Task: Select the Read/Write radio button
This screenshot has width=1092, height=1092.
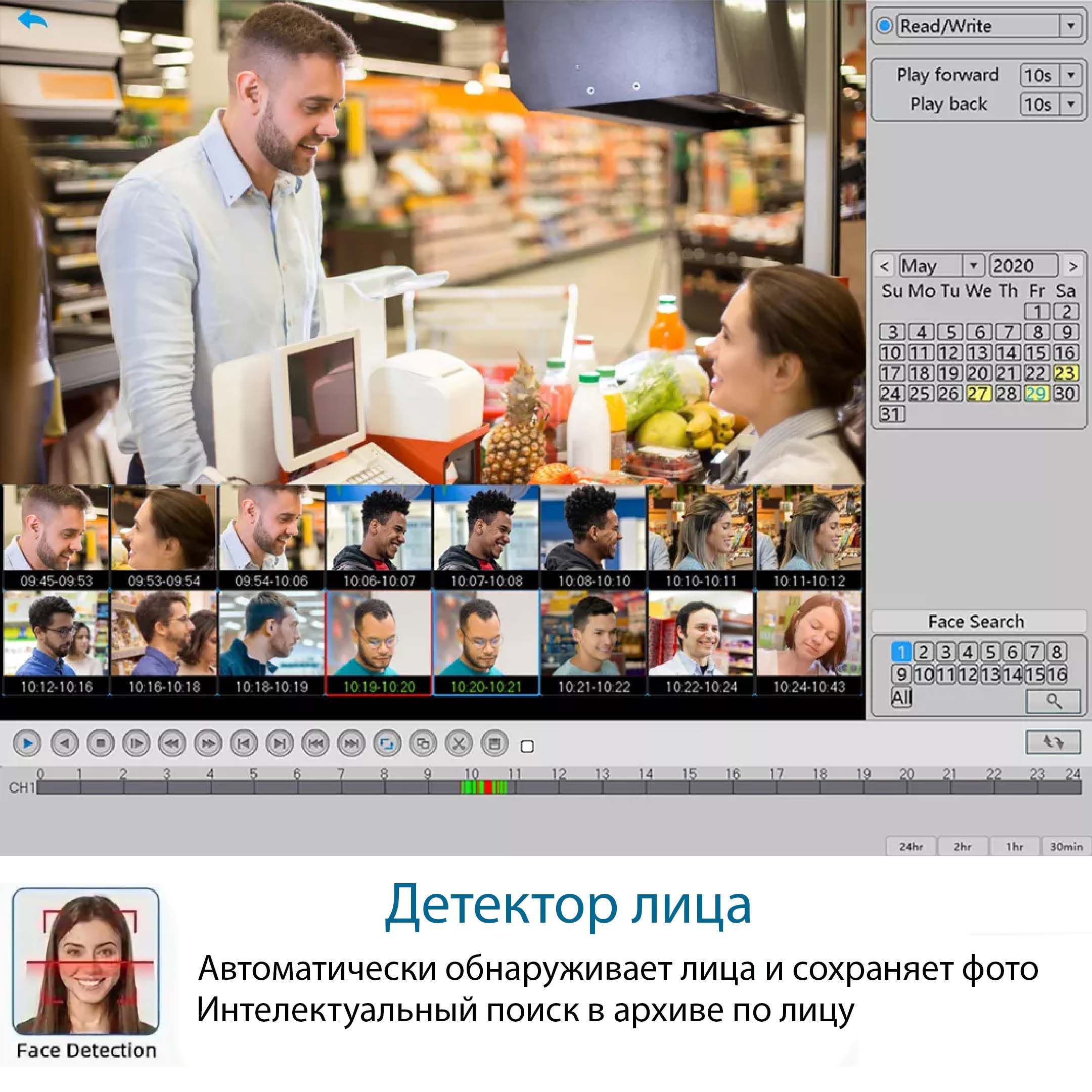Action: click(885, 25)
